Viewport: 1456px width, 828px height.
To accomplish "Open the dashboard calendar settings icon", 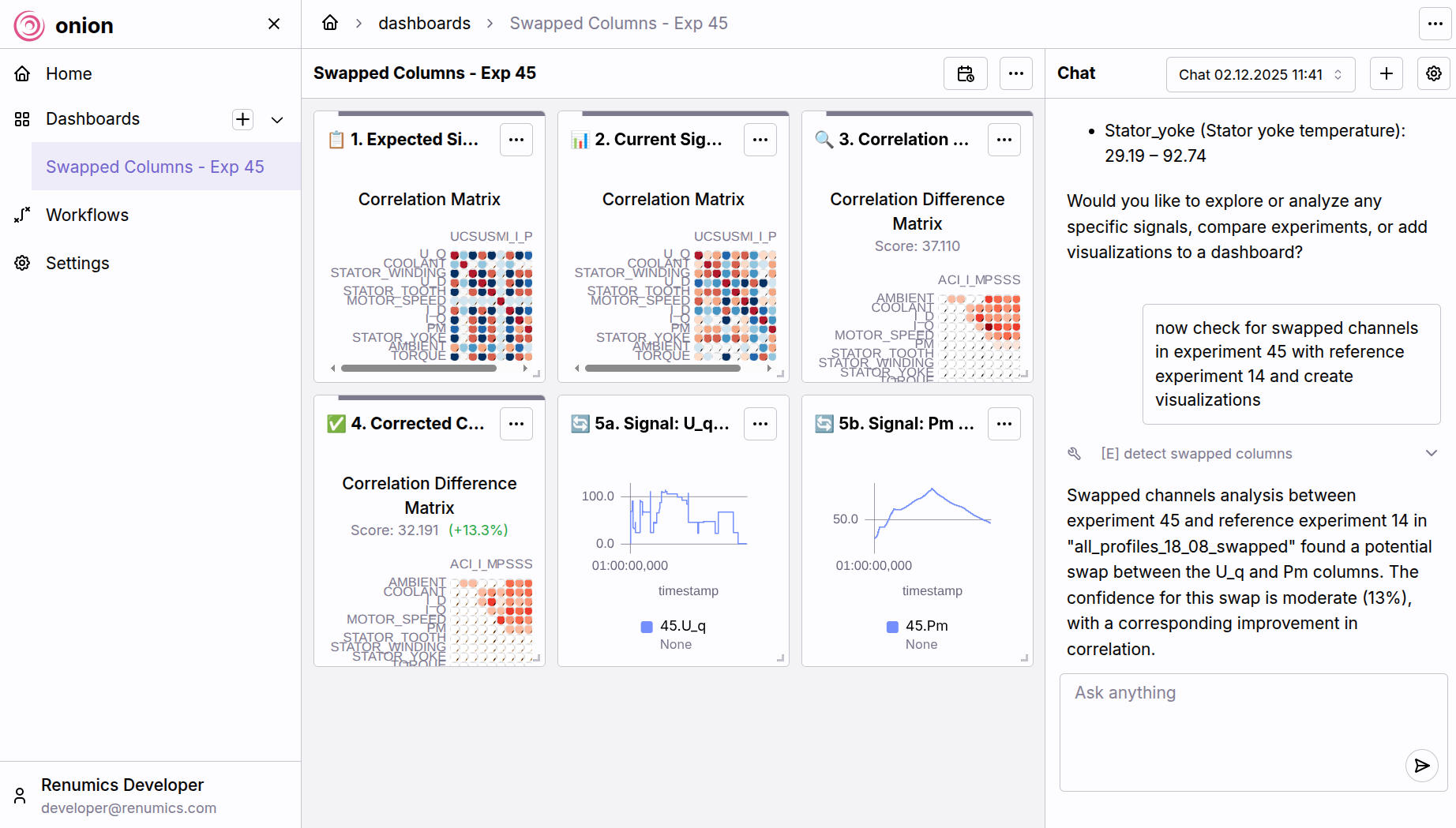I will 965,73.
